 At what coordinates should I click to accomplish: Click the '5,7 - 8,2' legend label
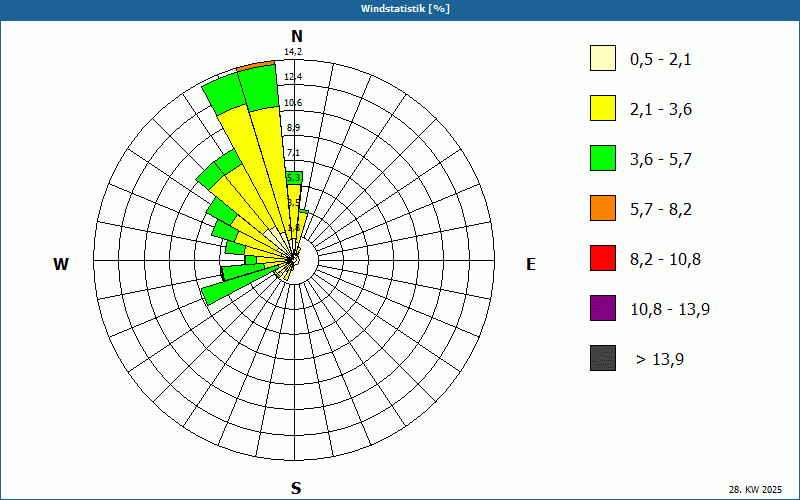pyautogui.click(x=661, y=210)
